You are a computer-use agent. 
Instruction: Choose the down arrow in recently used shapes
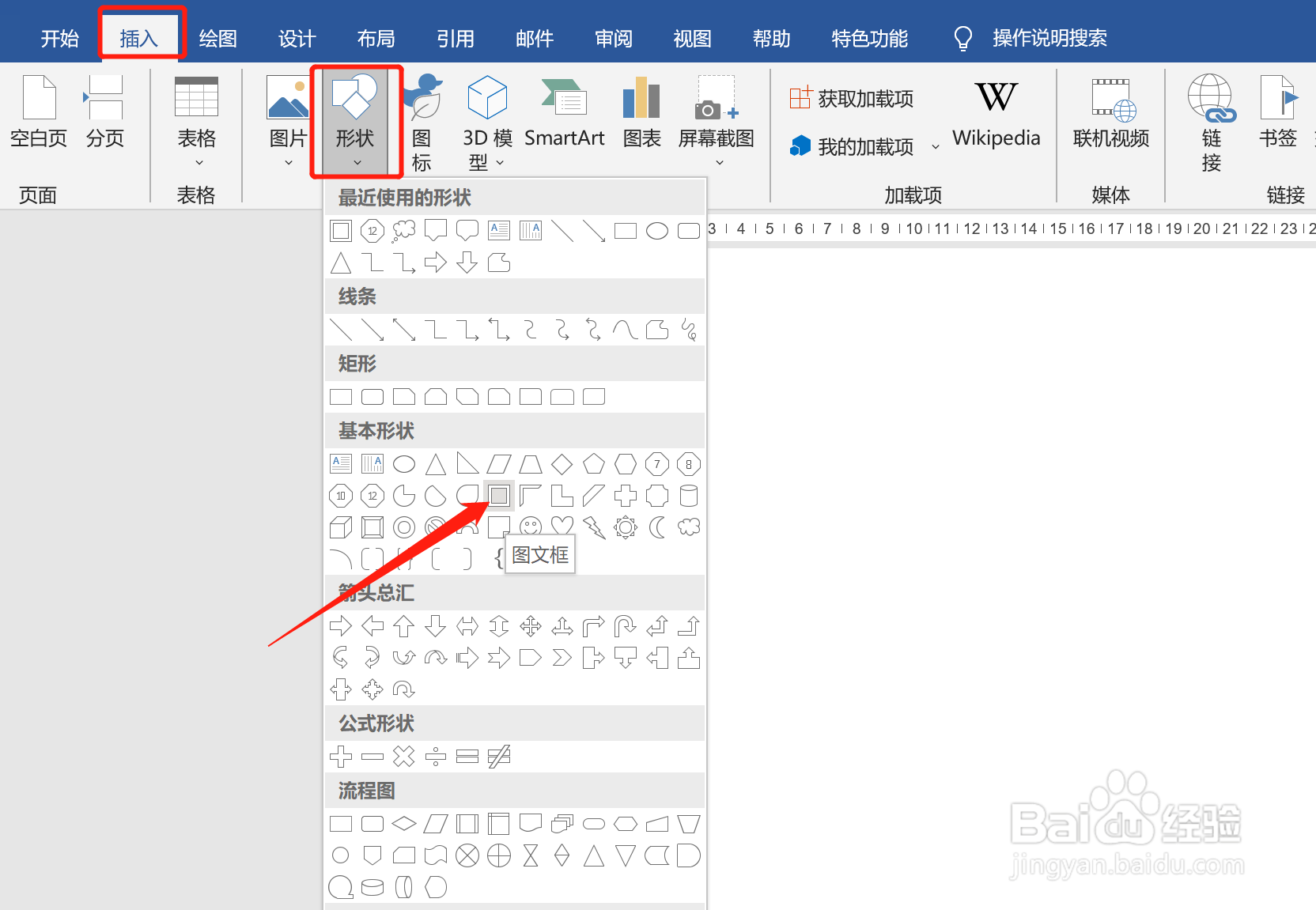(467, 262)
